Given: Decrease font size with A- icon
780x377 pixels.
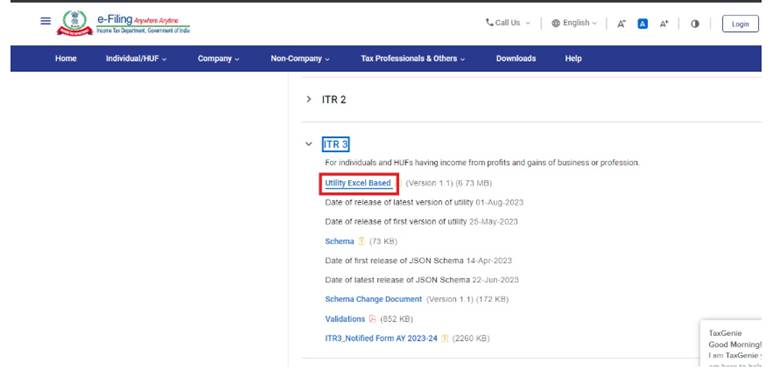Looking at the screenshot, I should click(621, 23).
